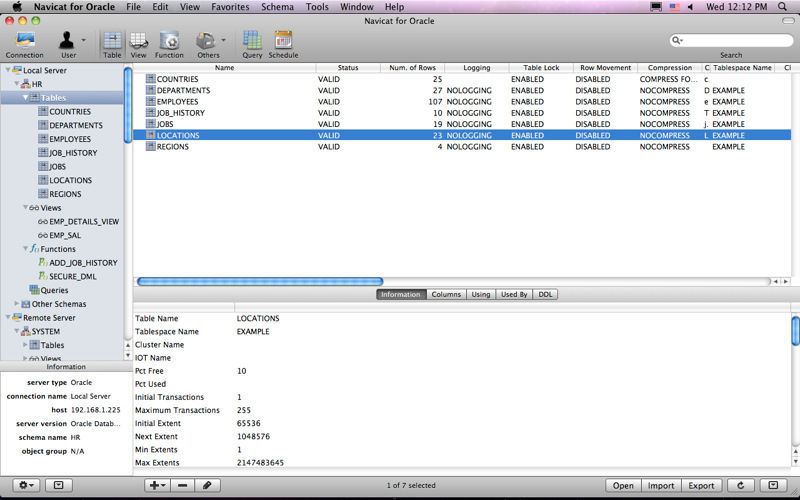Click the Export button
Image resolution: width=800 pixels, height=500 pixels.
[x=701, y=485]
